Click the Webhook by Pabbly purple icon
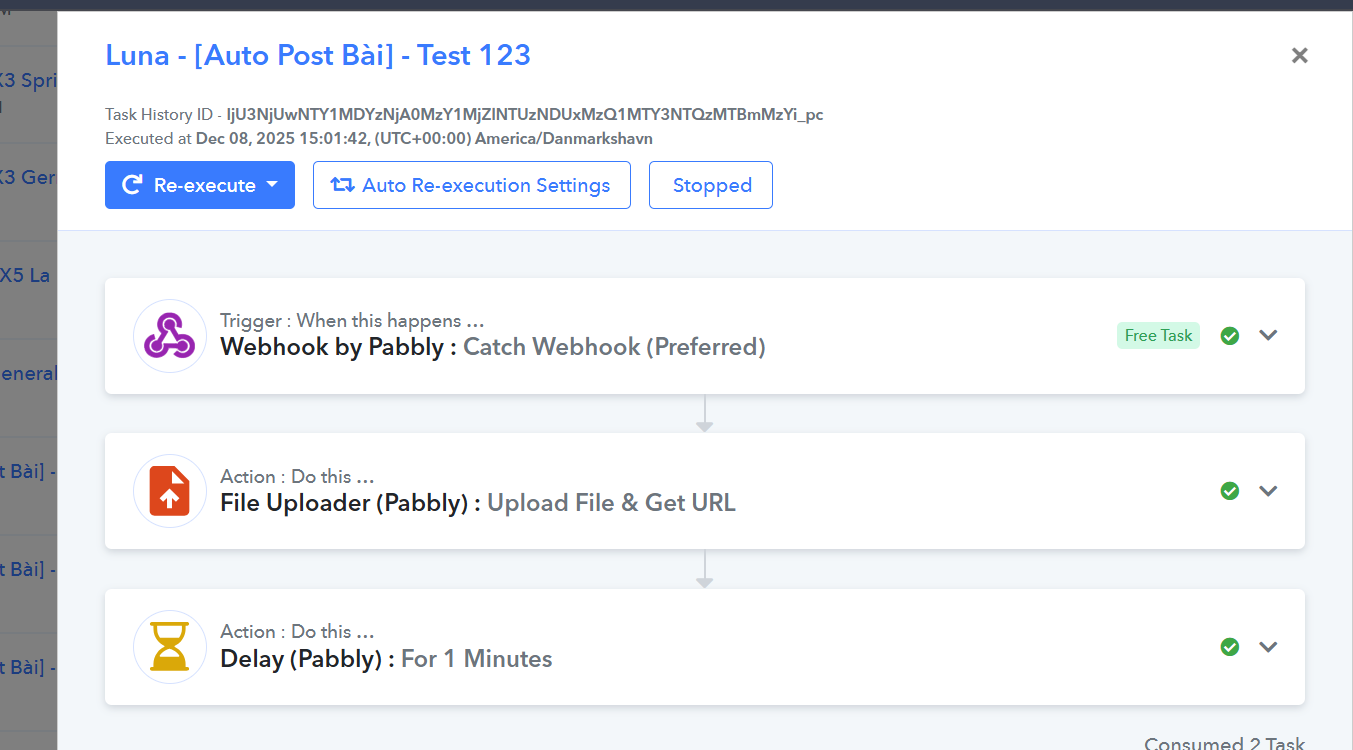 170,336
